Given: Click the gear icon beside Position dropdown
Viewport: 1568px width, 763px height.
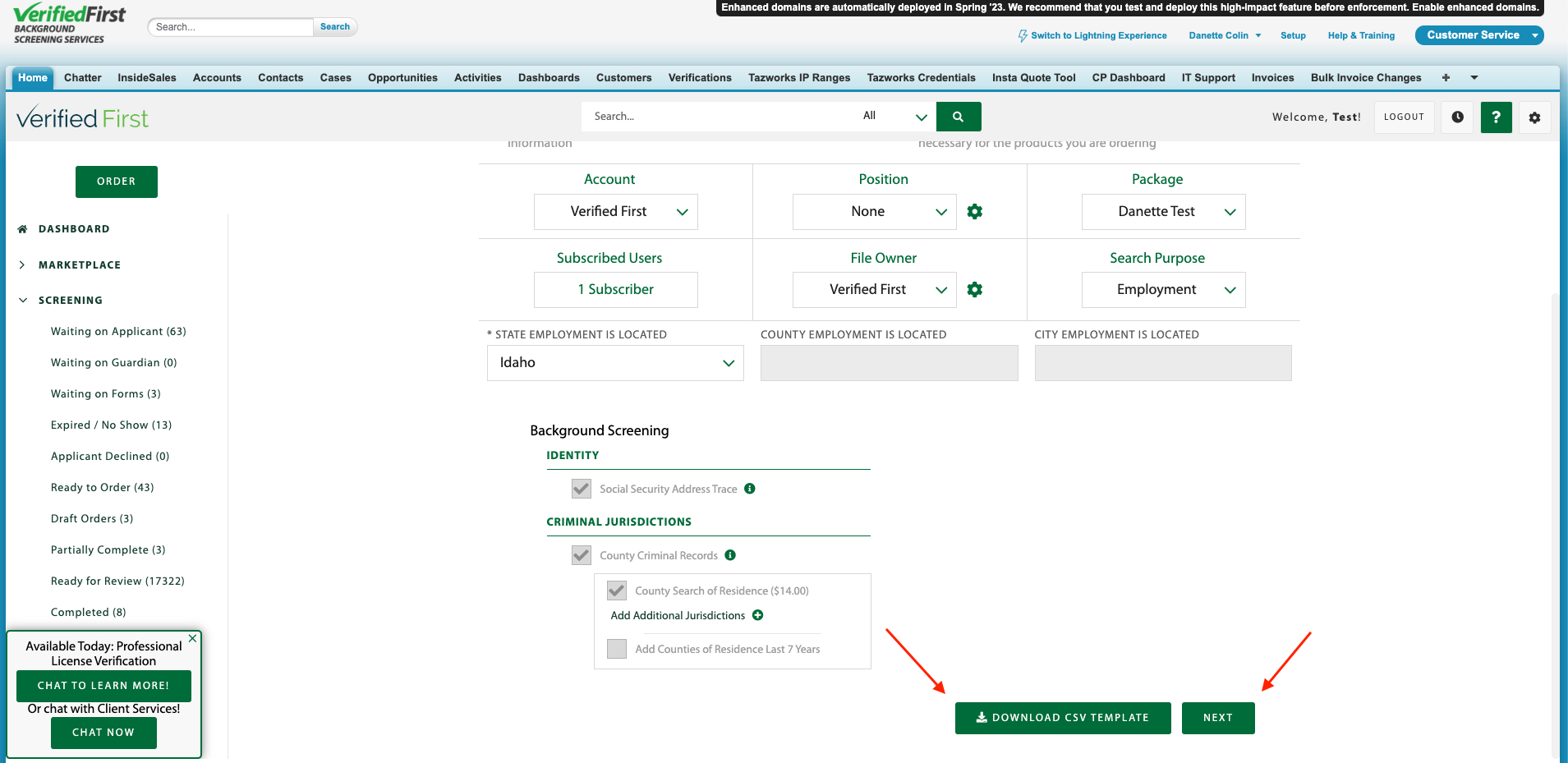Looking at the screenshot, I should 975,212.
